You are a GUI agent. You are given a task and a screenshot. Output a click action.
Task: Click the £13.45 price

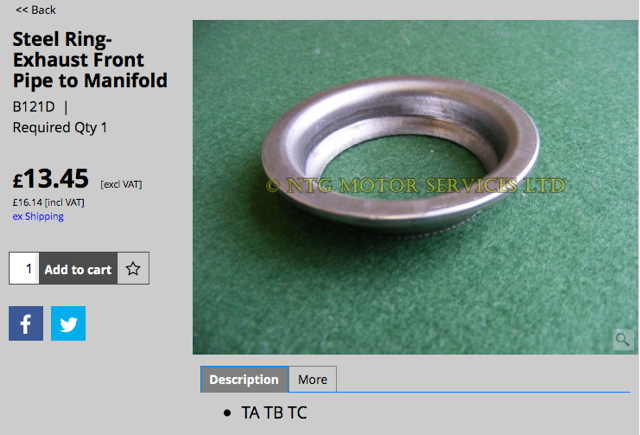(51, 178)
